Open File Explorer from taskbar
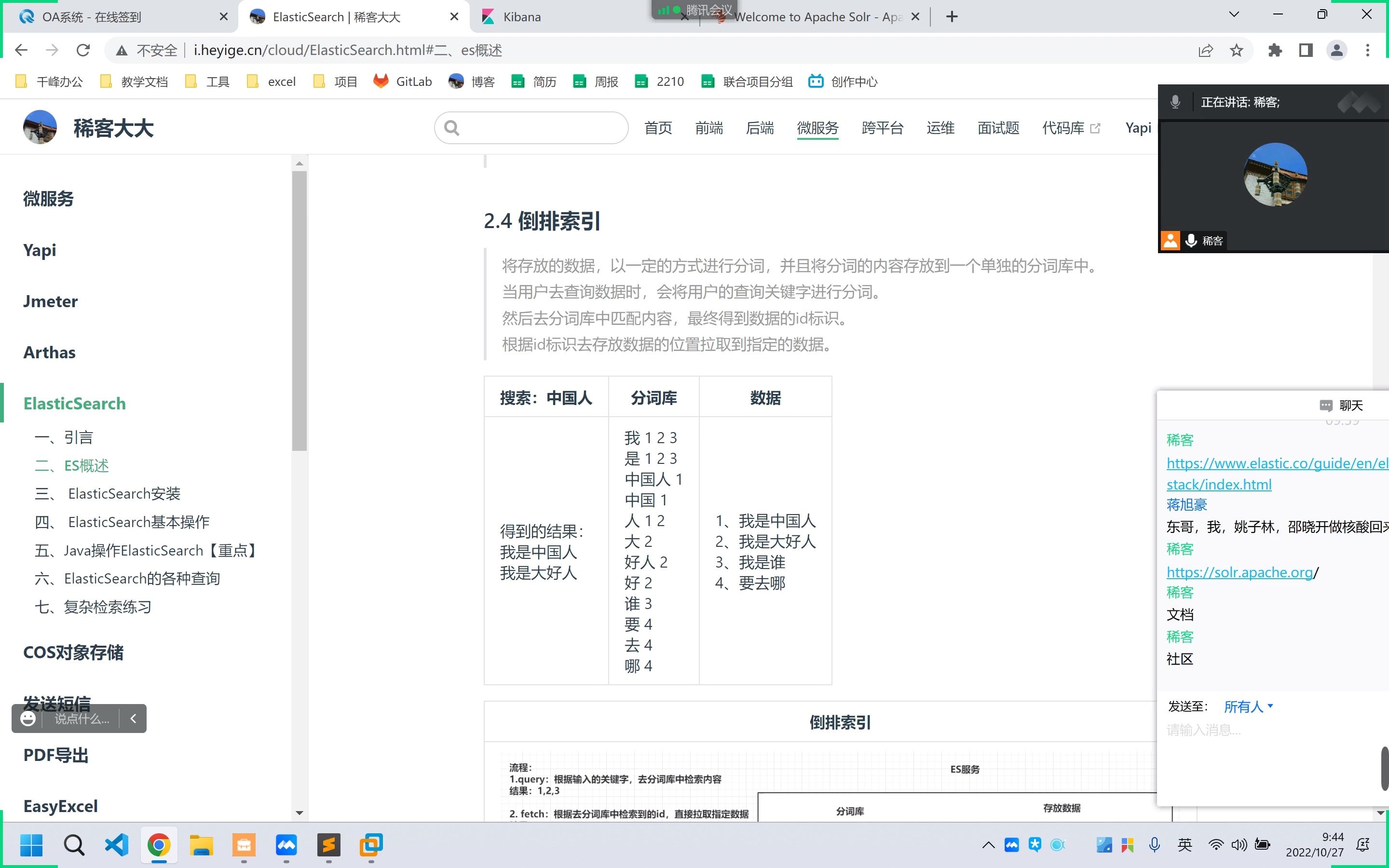1389x868 pixels. coord(202,845)
